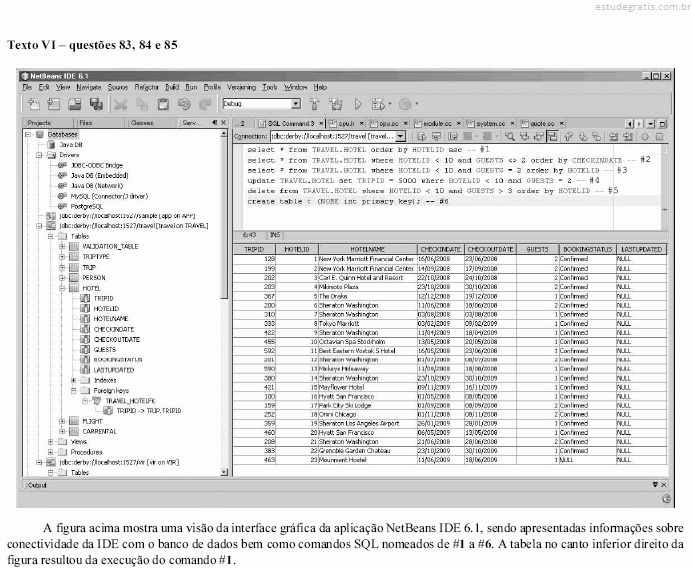
Task: Click the Redo toolbar icon
Action: pos(205,104)
